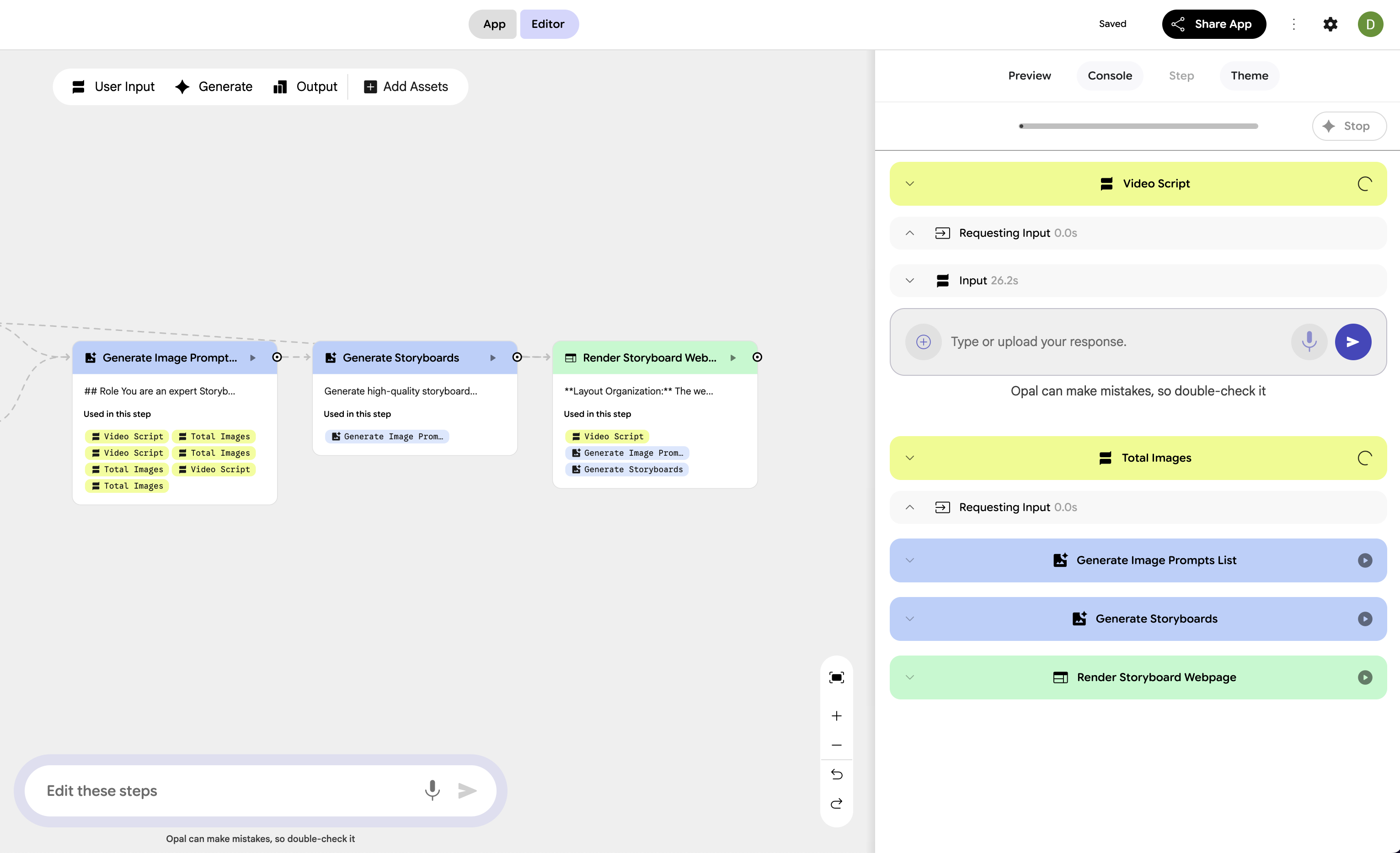Click the redo arrow icon

click(x=836, y=803)
